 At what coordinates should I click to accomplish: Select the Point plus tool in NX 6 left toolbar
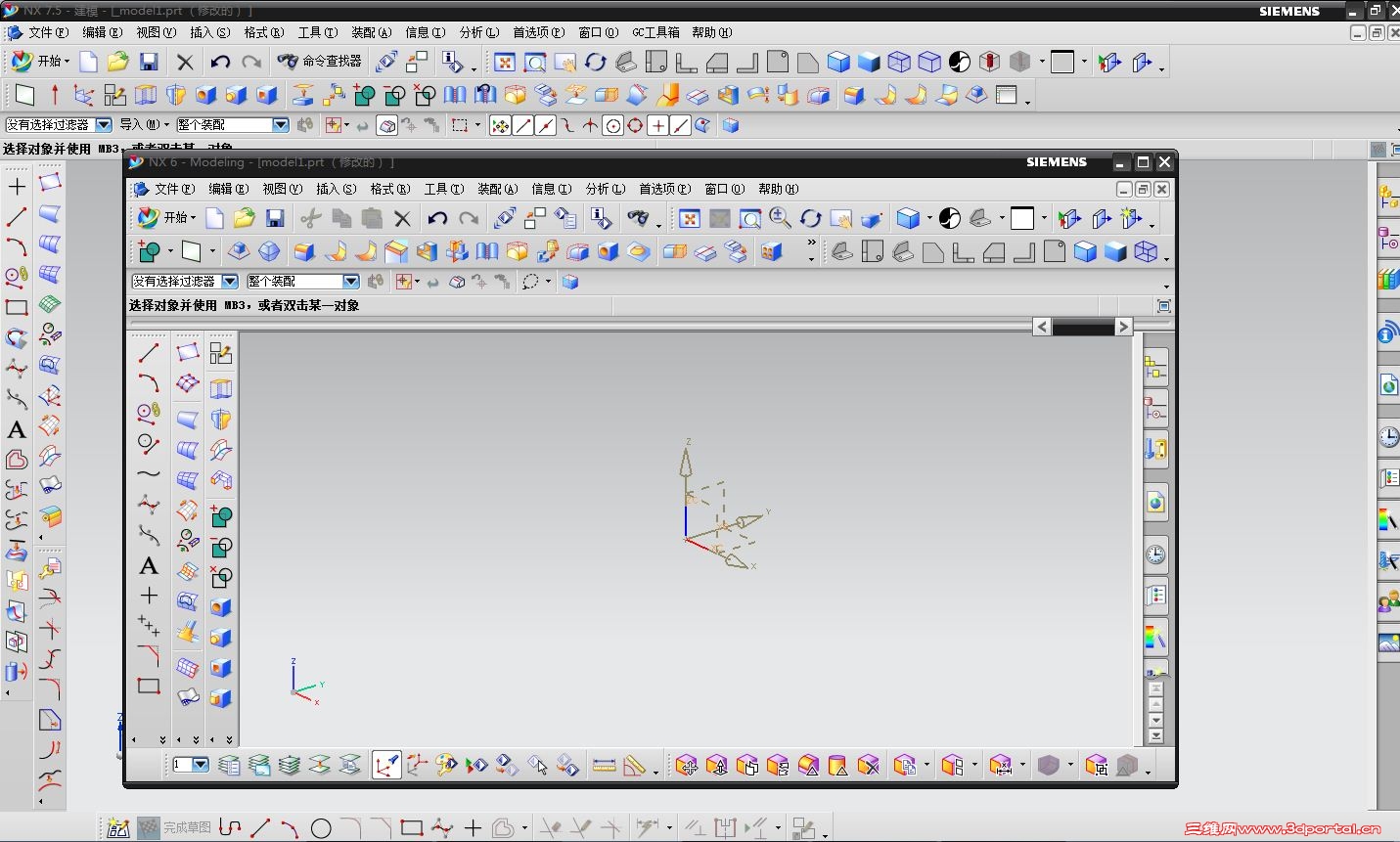click(x=149, y=595)
